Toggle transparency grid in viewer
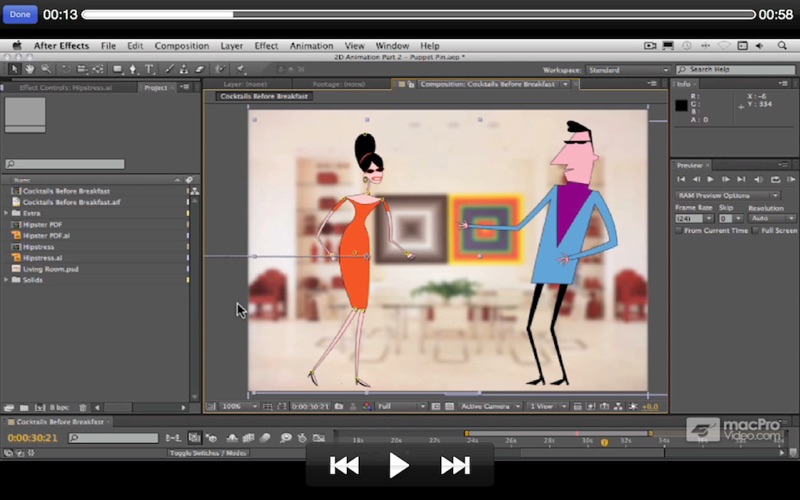 coord(449,407)
